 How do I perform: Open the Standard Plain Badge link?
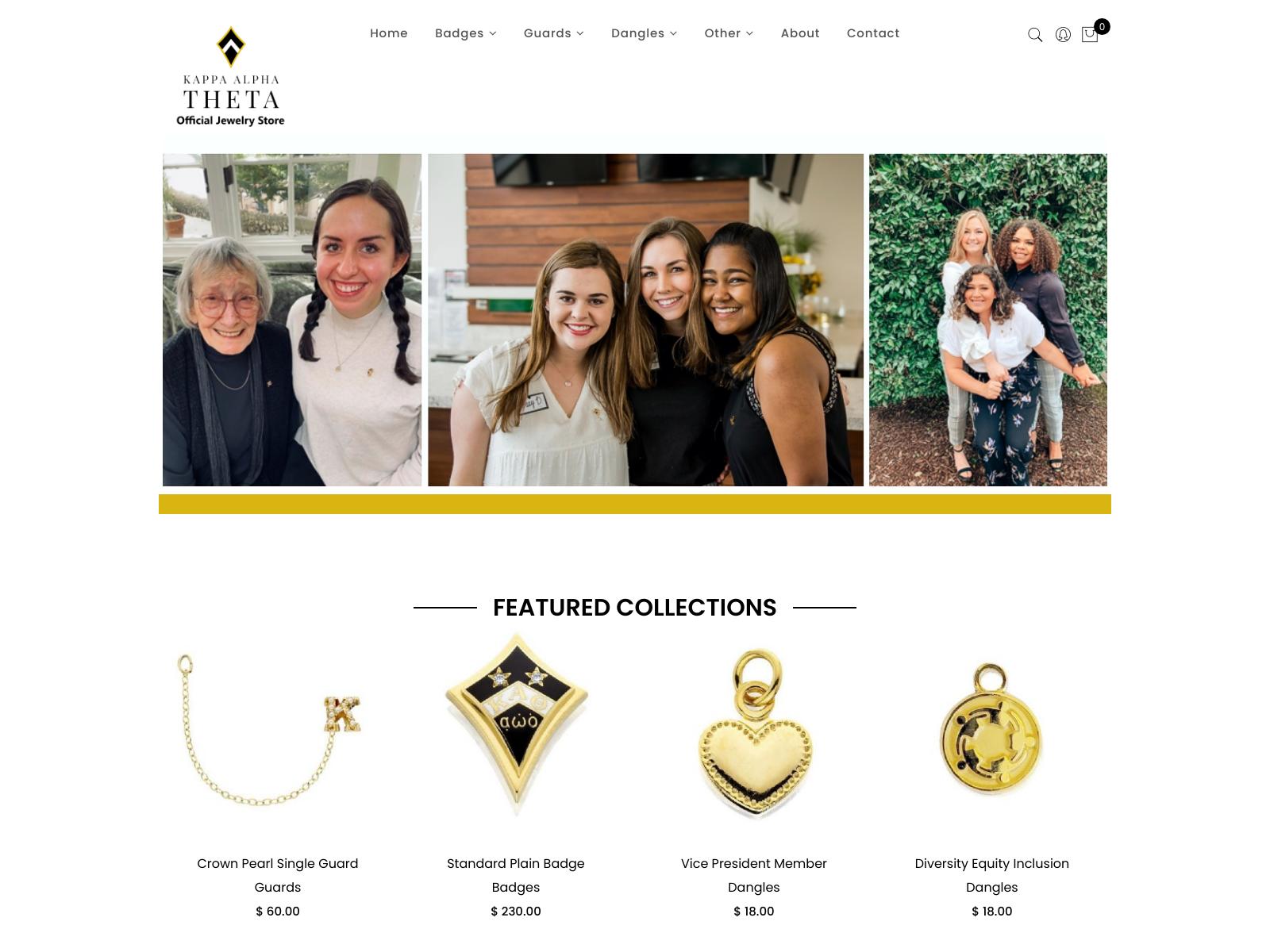(x=516, y=863)
